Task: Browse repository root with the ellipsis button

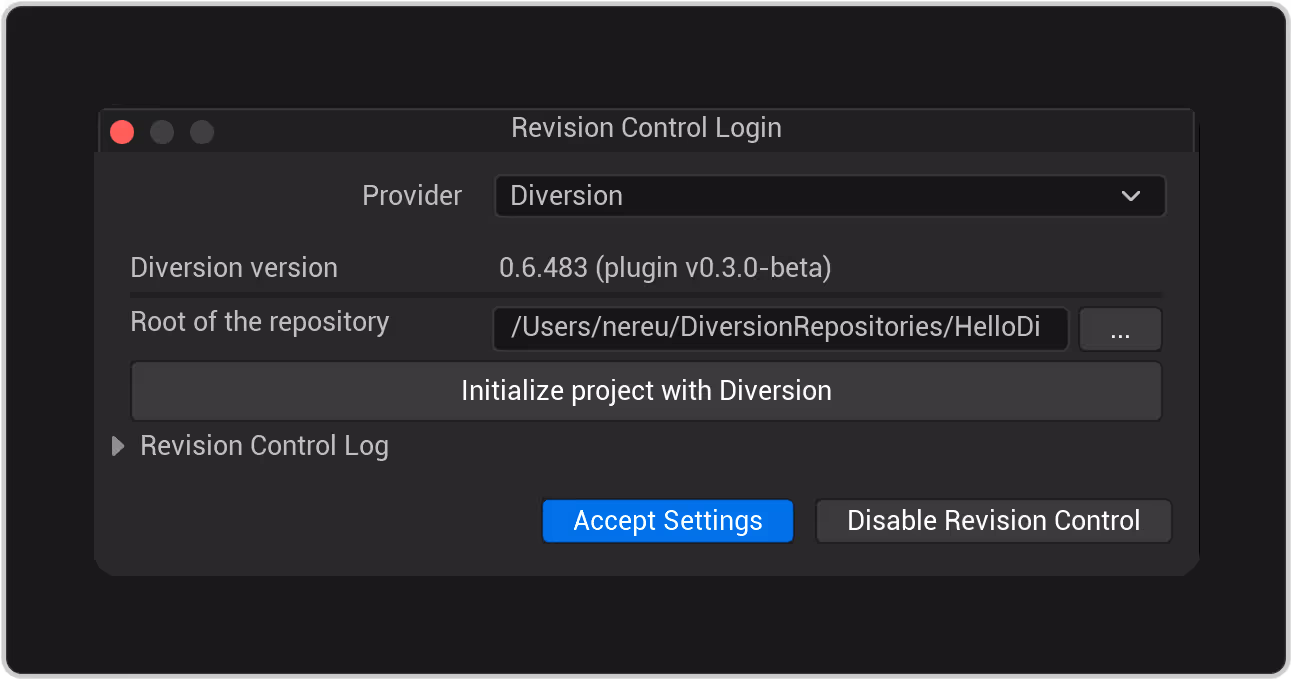Action: tap(1120, 329)
